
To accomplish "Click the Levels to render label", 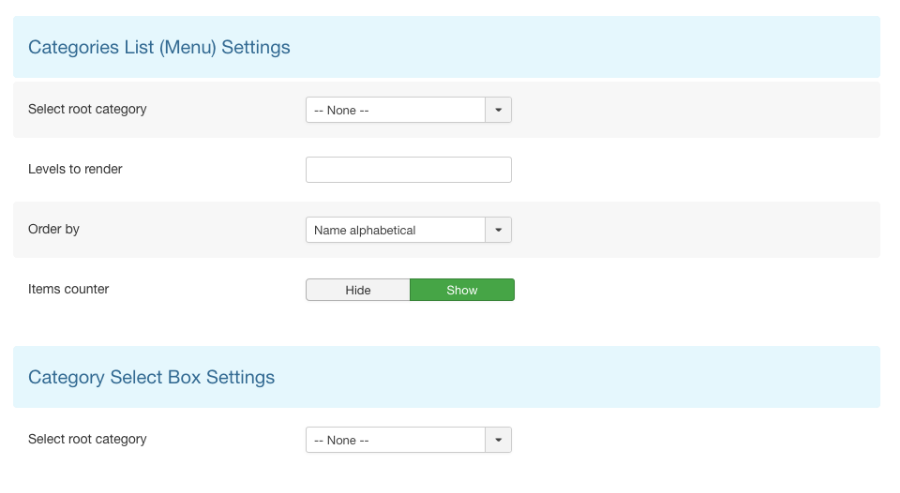I will (75, 169).
